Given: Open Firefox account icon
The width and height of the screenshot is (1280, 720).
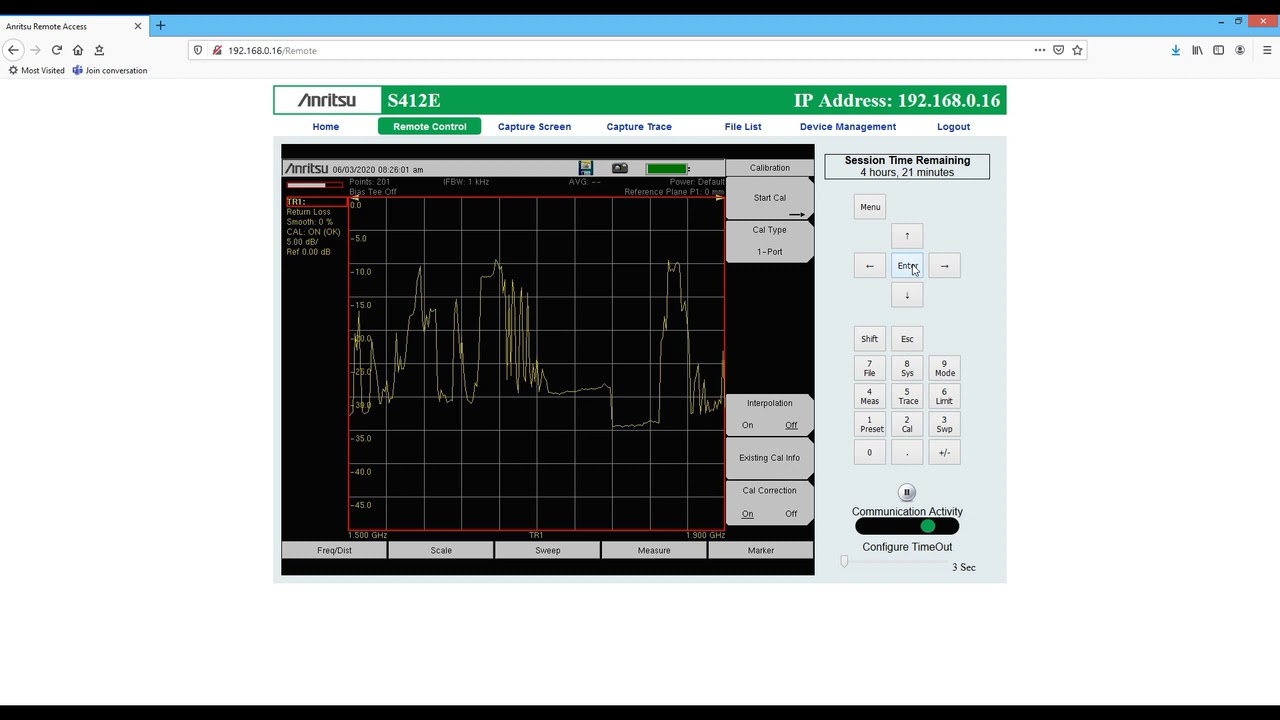Looking at the screenshot, I should [x=1240, y=50].
